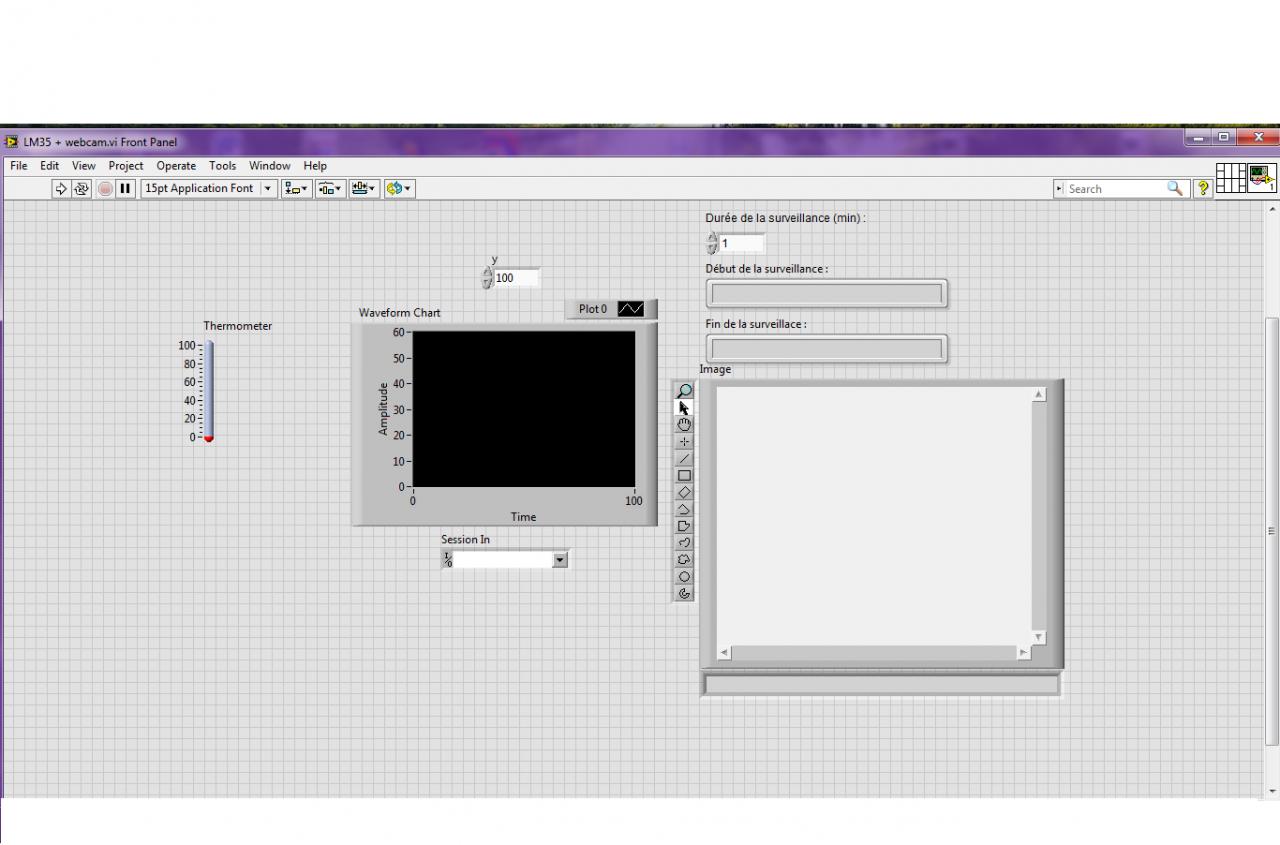Select the Line tool in image palette
Screen dimensions: 1280x845
[x=684, y=459]
